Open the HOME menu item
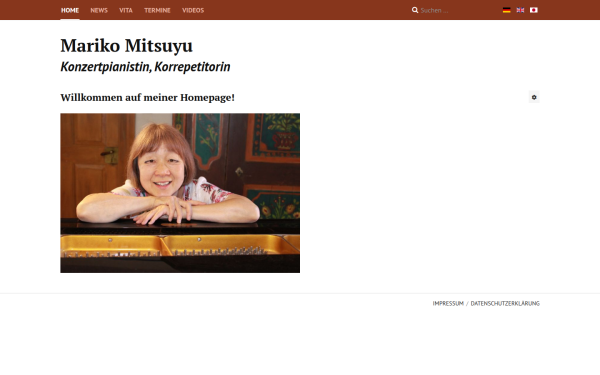The width and height of the screenshot is (600, 375). click(x=70, y=10)
